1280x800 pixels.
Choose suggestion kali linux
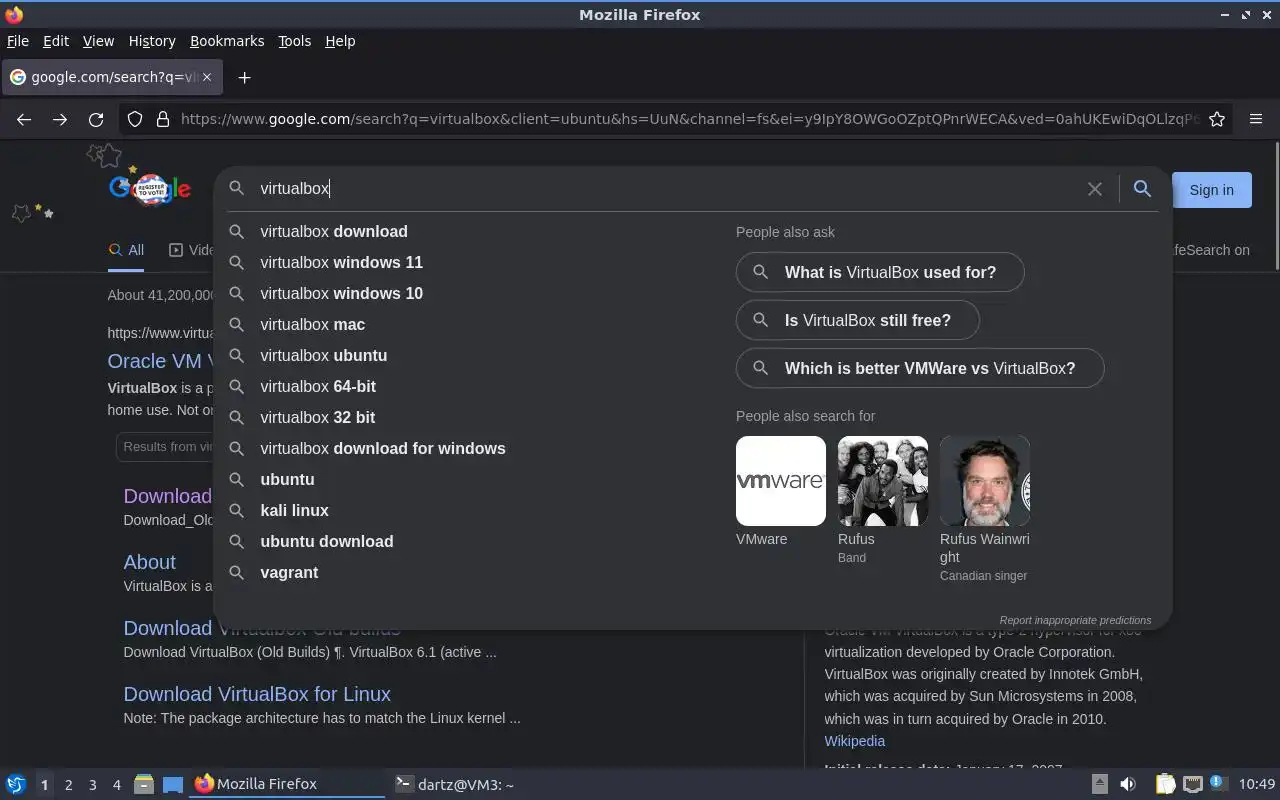[x=470, y=510]
